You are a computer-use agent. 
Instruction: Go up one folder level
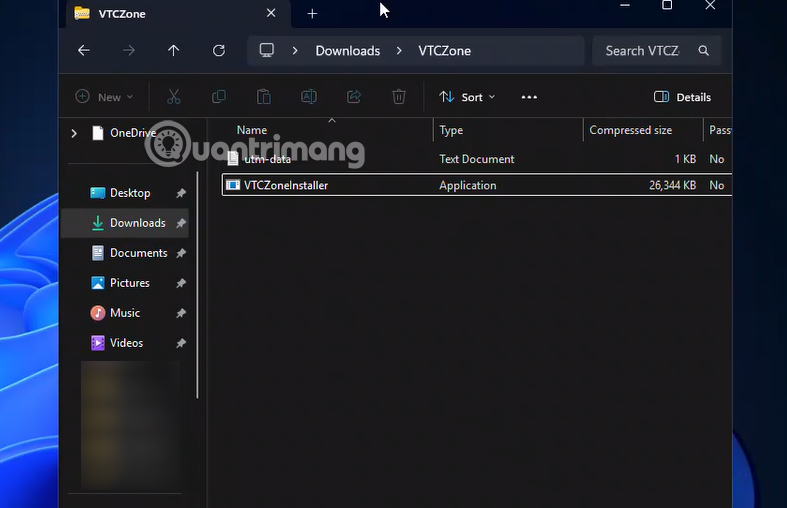coord(174,51)
